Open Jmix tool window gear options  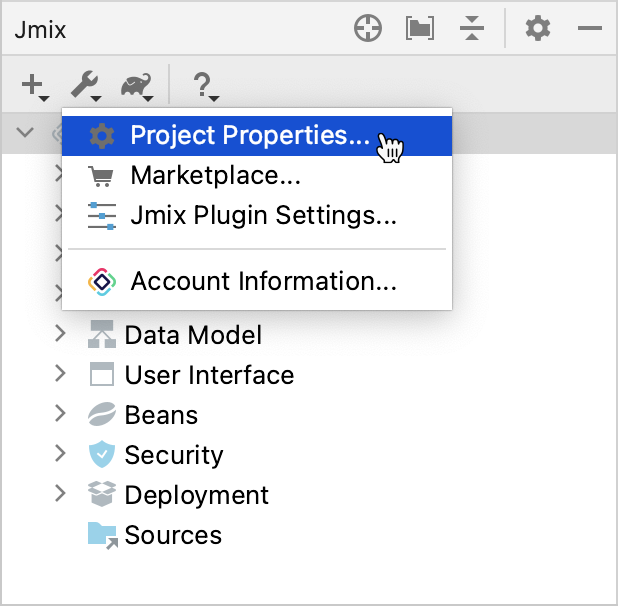click(538, 28)
